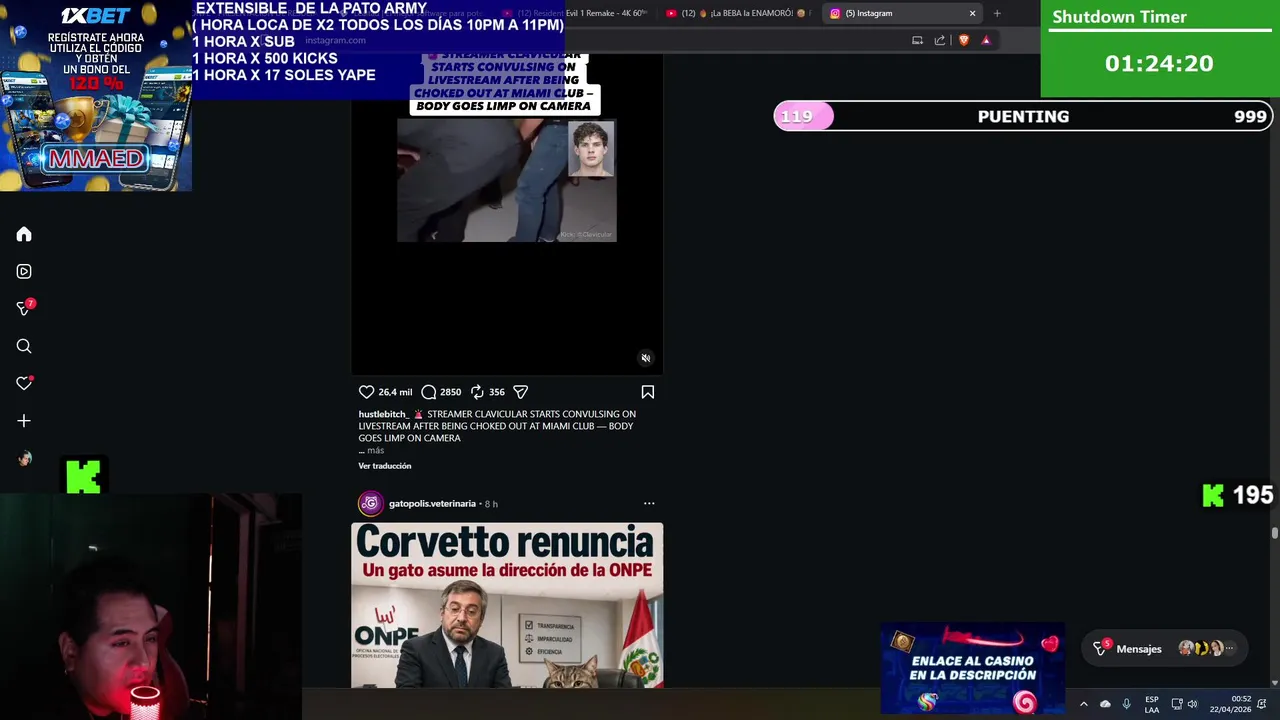Play the Clavicular video thumbnail
This screenshot has height=720, width=1280.
507,180
